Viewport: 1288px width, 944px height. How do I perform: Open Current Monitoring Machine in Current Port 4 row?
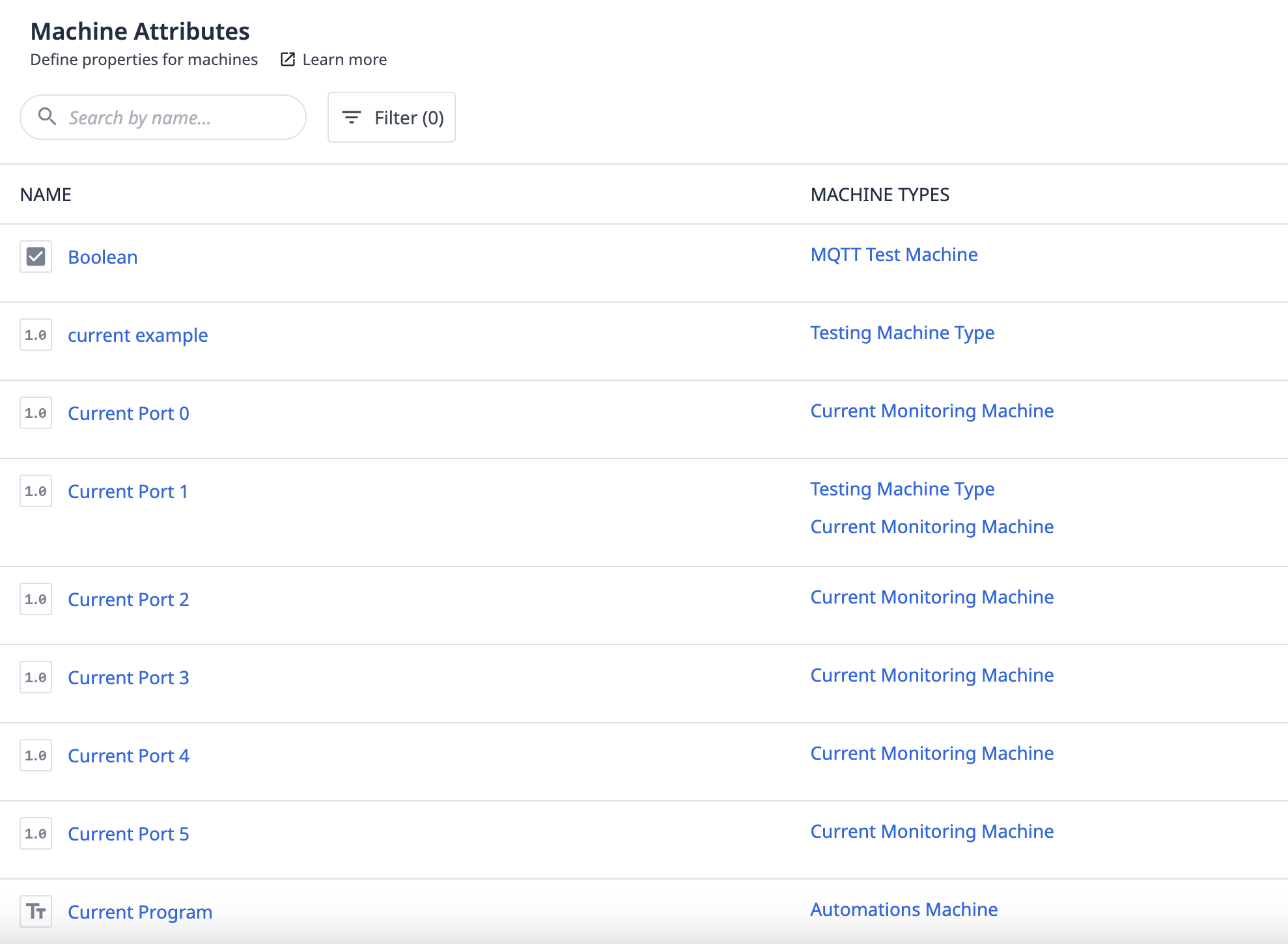click(932, 753)
